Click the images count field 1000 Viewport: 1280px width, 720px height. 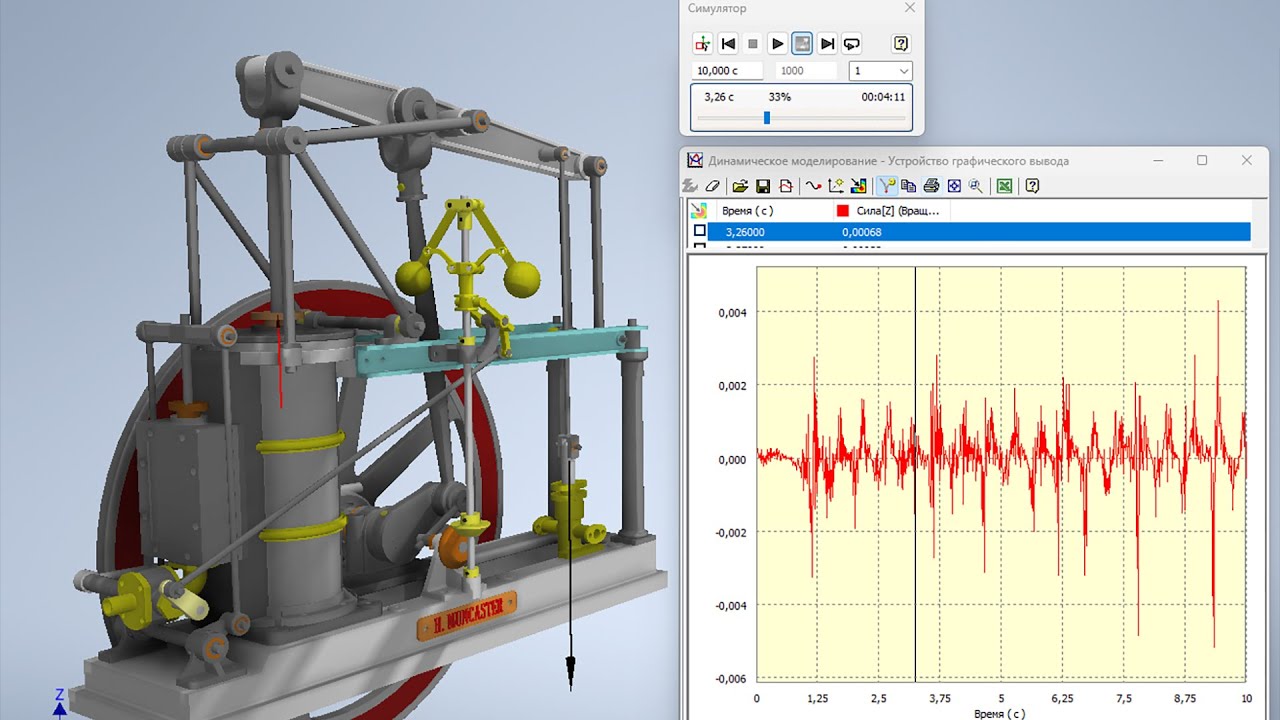coord(806,71)
